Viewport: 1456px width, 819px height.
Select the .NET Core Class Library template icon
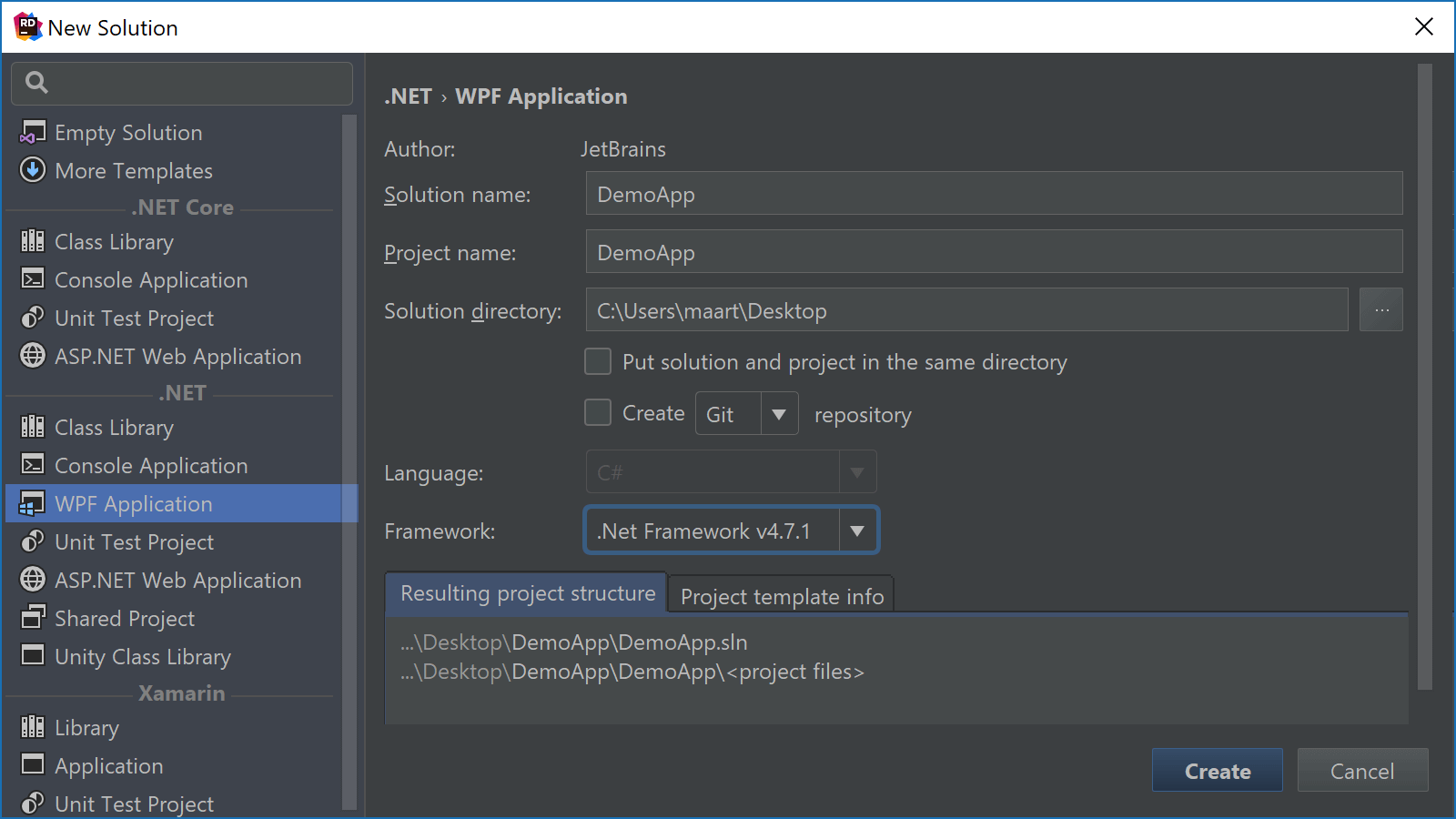pos(33,241)
